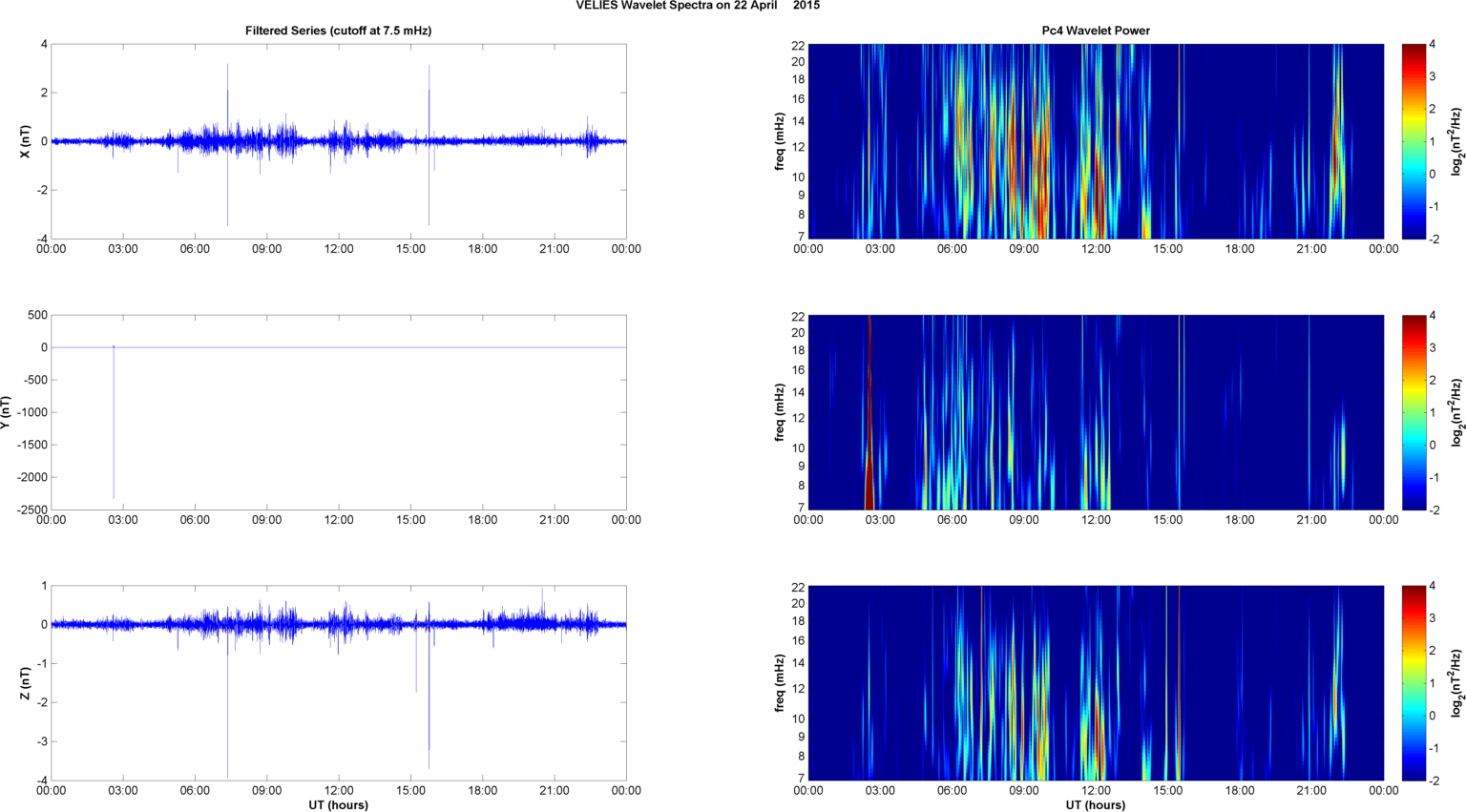Select the log2(nT²/Hz) label beside the middle colorbar
This screenshot has height=812, width=1466.
coord(1456,412)
